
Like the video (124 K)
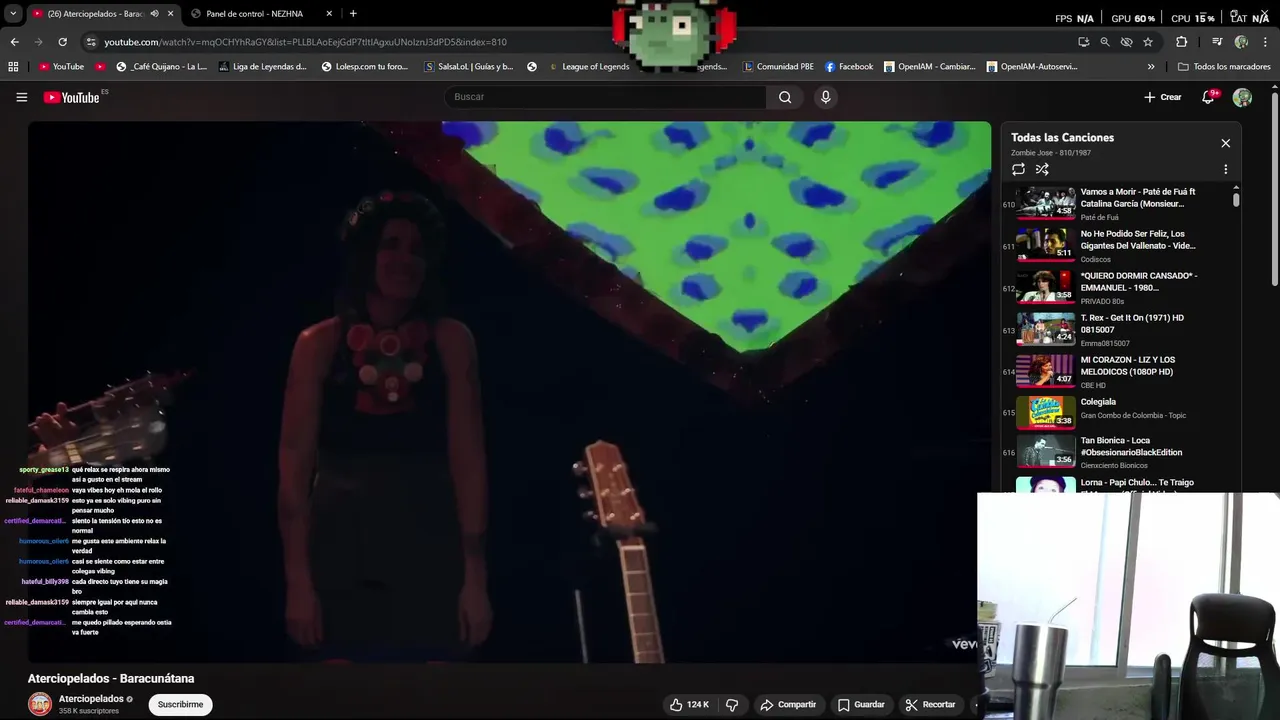coord(689,704)
